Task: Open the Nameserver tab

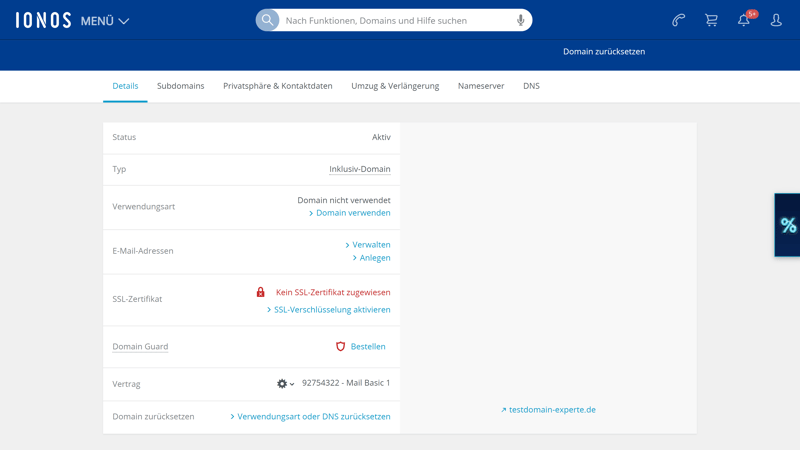Action: click(x=481, y=86)
